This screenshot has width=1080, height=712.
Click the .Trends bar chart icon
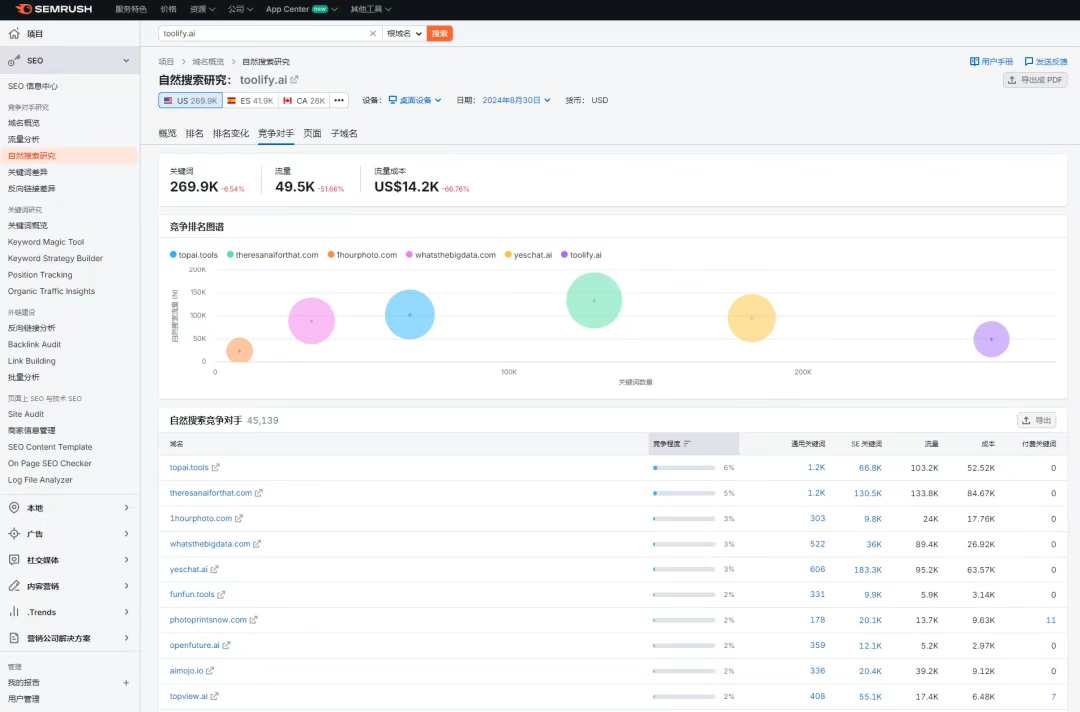tap(14, 611)
